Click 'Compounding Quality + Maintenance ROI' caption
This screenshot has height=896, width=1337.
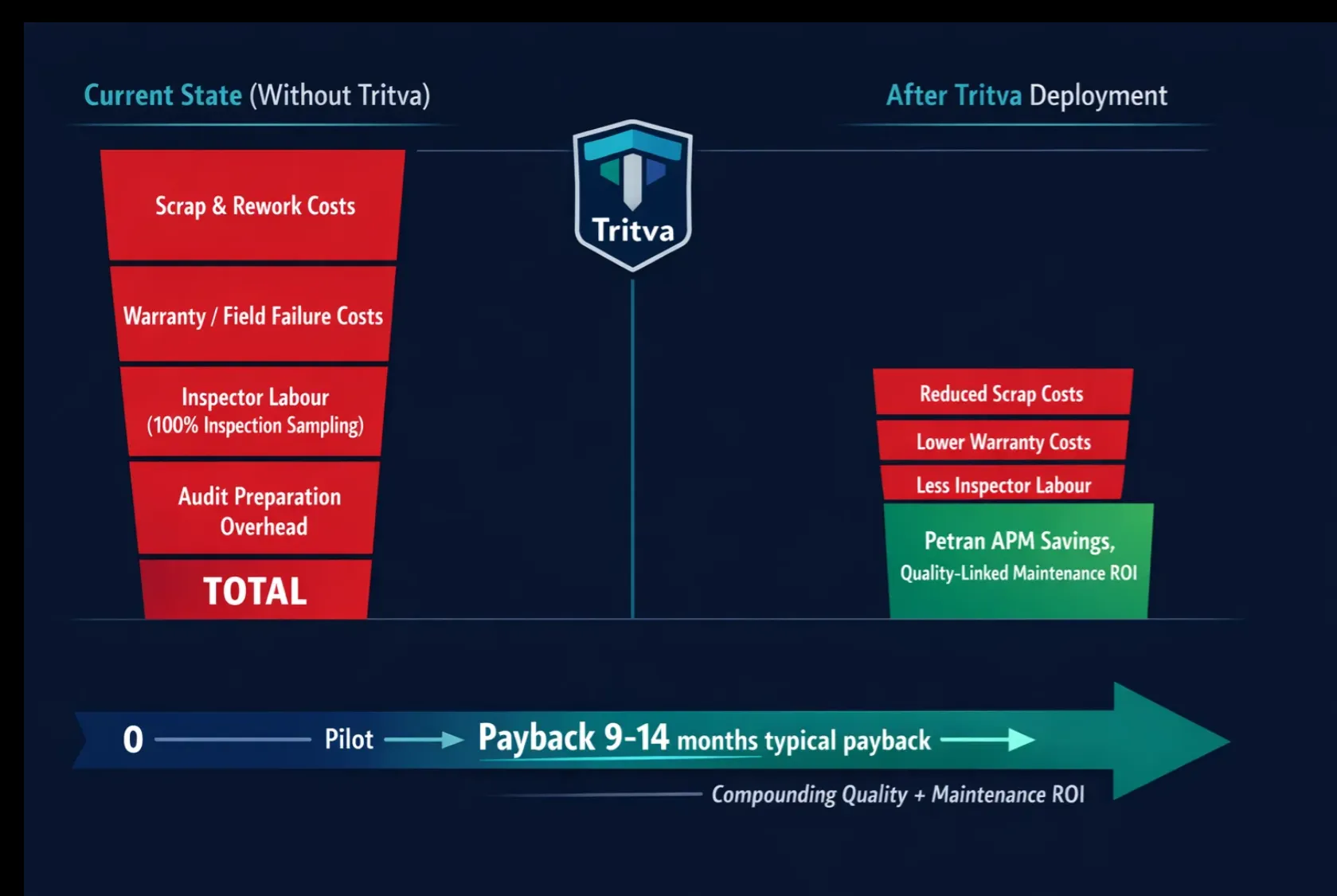point(897,794)
